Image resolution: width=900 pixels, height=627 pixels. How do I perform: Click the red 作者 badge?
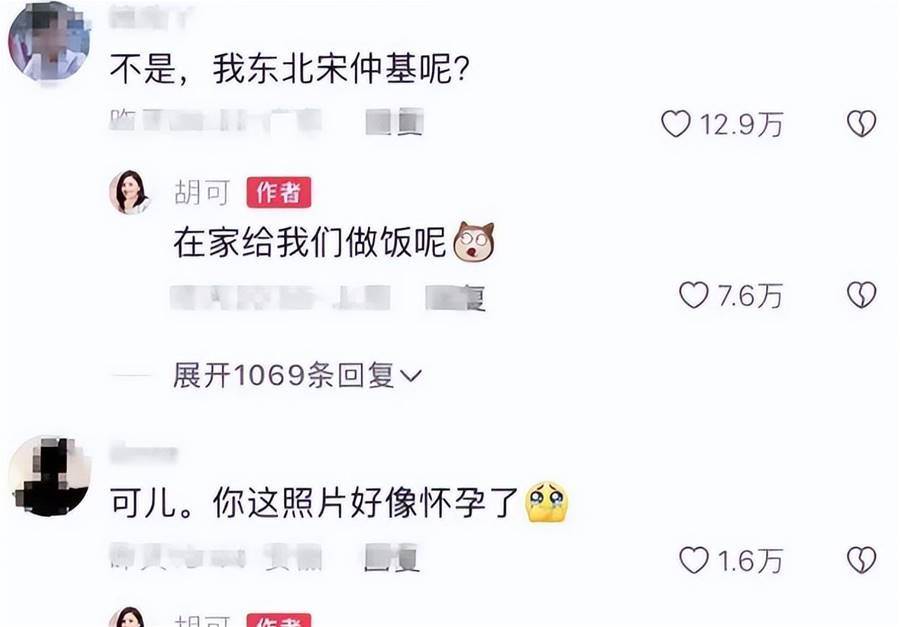[x=279, y=192]
